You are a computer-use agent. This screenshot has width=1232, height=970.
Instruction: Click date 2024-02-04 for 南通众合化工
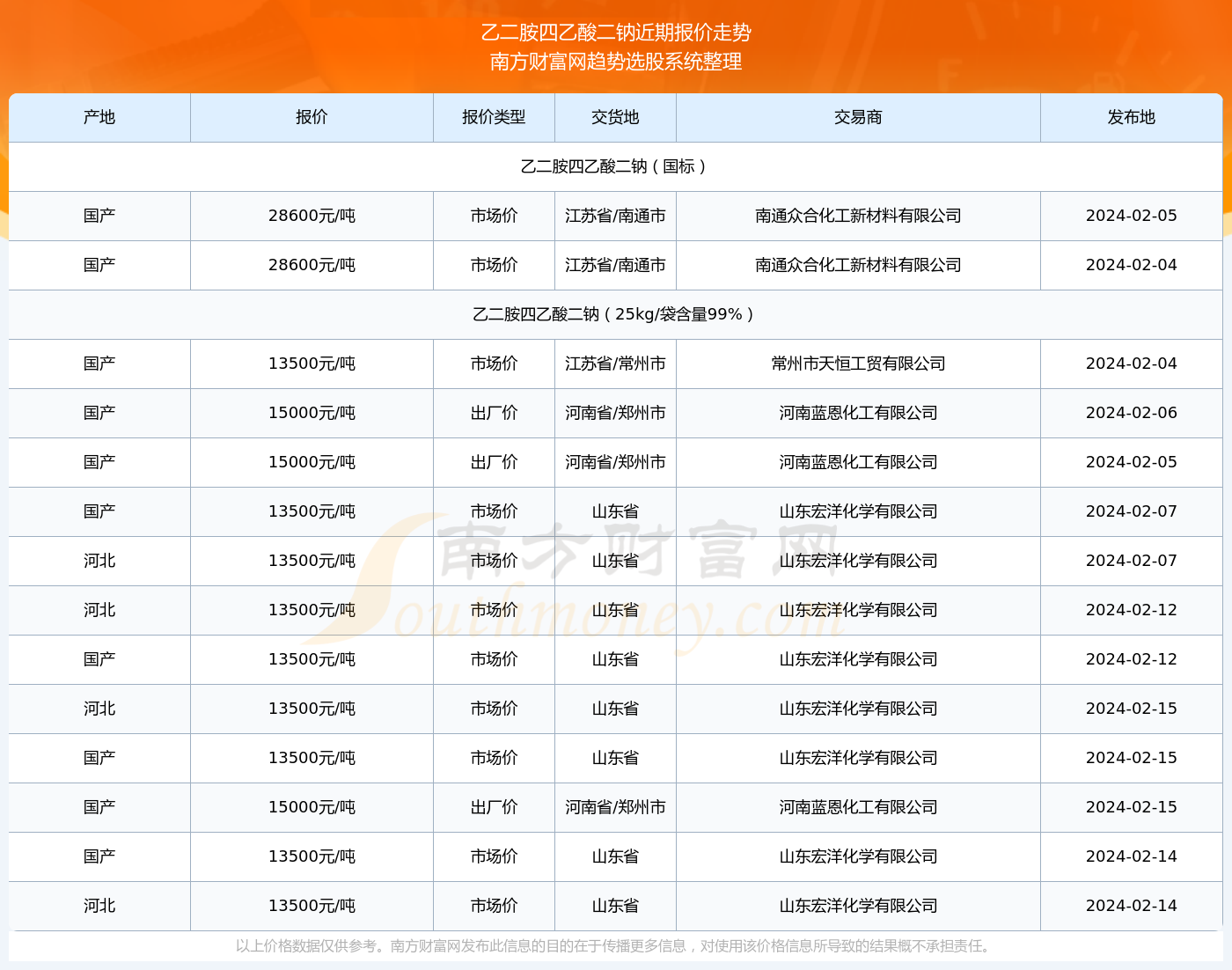coord(1131,265)
